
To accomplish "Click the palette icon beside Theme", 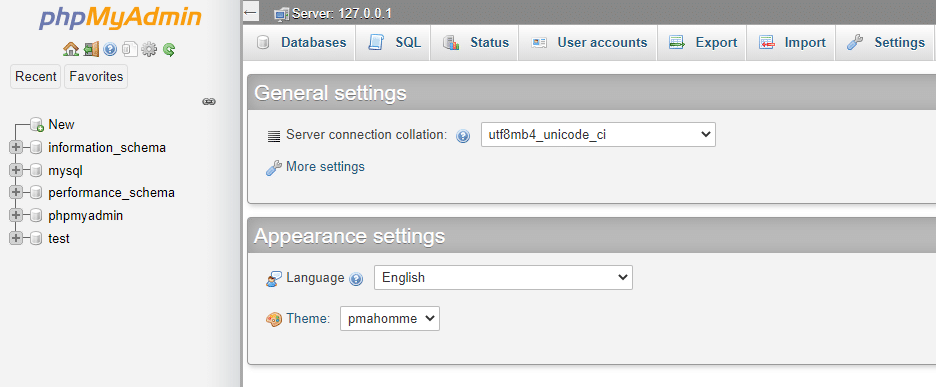I will [x=273, y=320].
